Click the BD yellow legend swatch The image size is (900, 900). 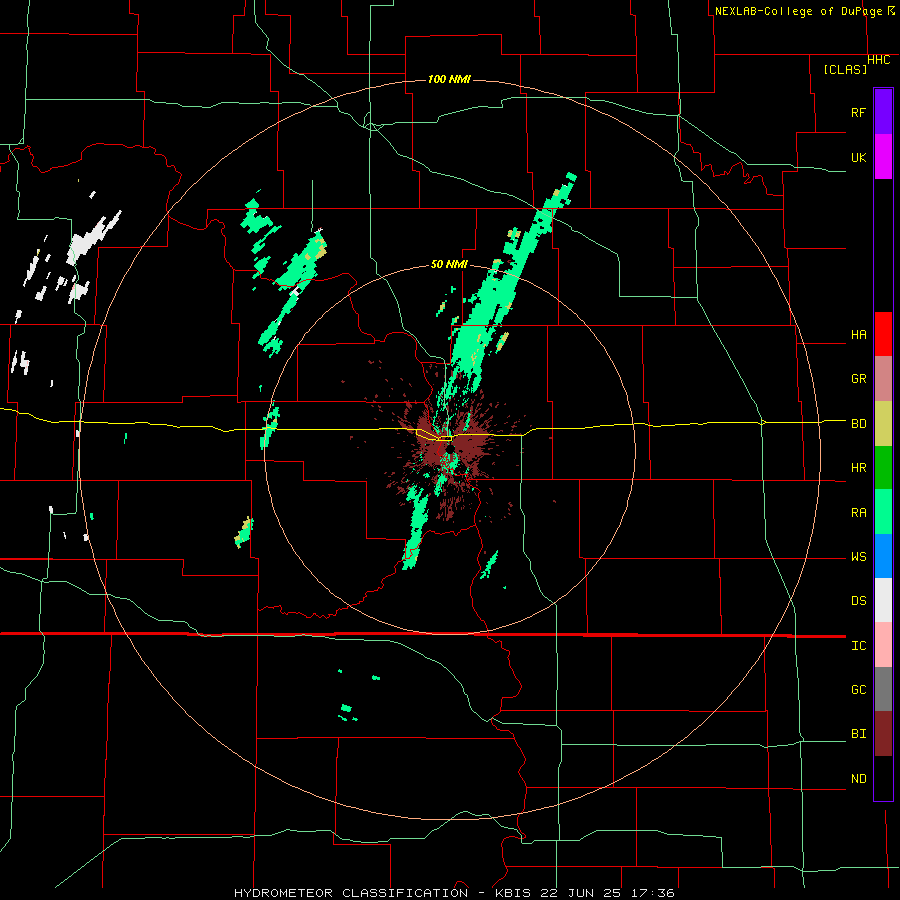point(883,424)
